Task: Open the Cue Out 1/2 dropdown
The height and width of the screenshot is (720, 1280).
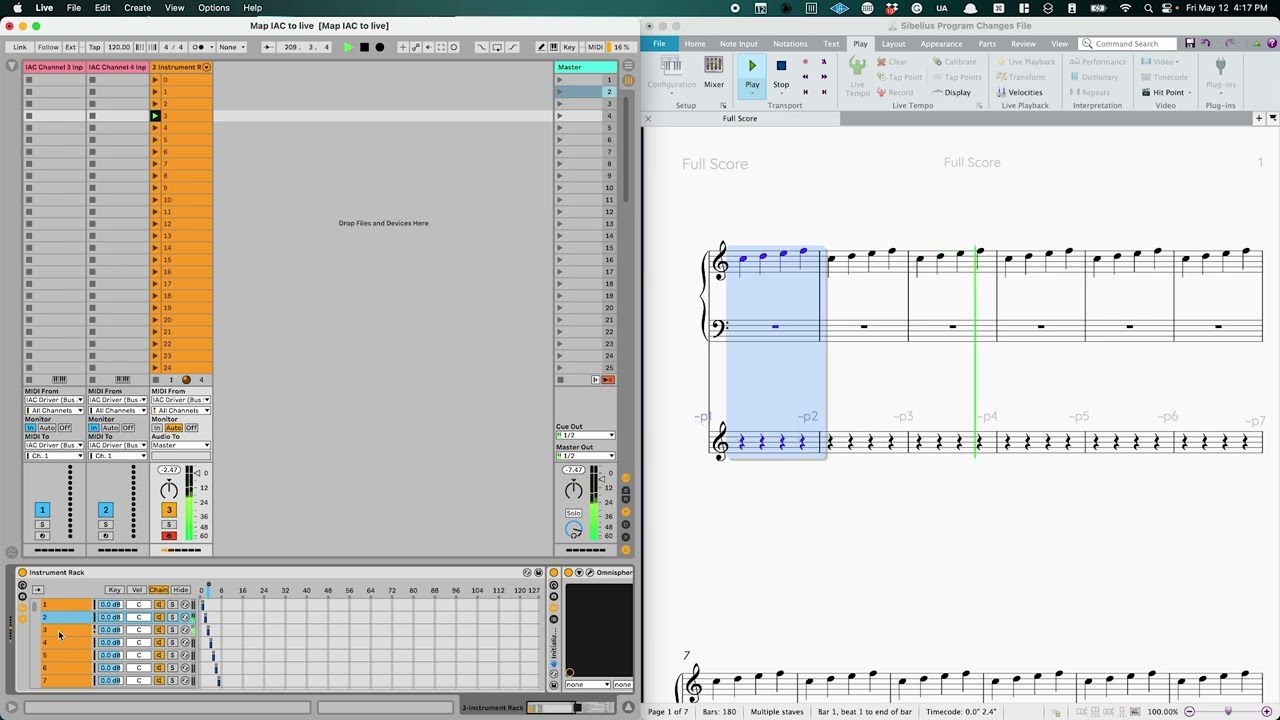Action: [x=585, y=435]
